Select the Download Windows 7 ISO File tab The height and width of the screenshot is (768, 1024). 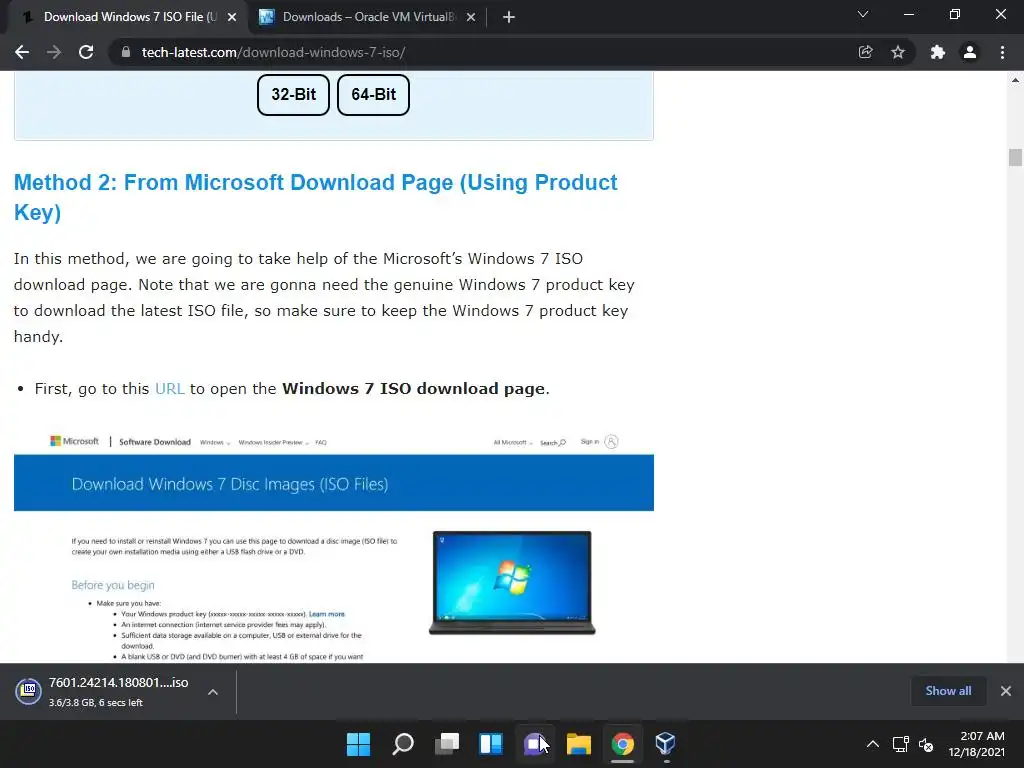129,17
